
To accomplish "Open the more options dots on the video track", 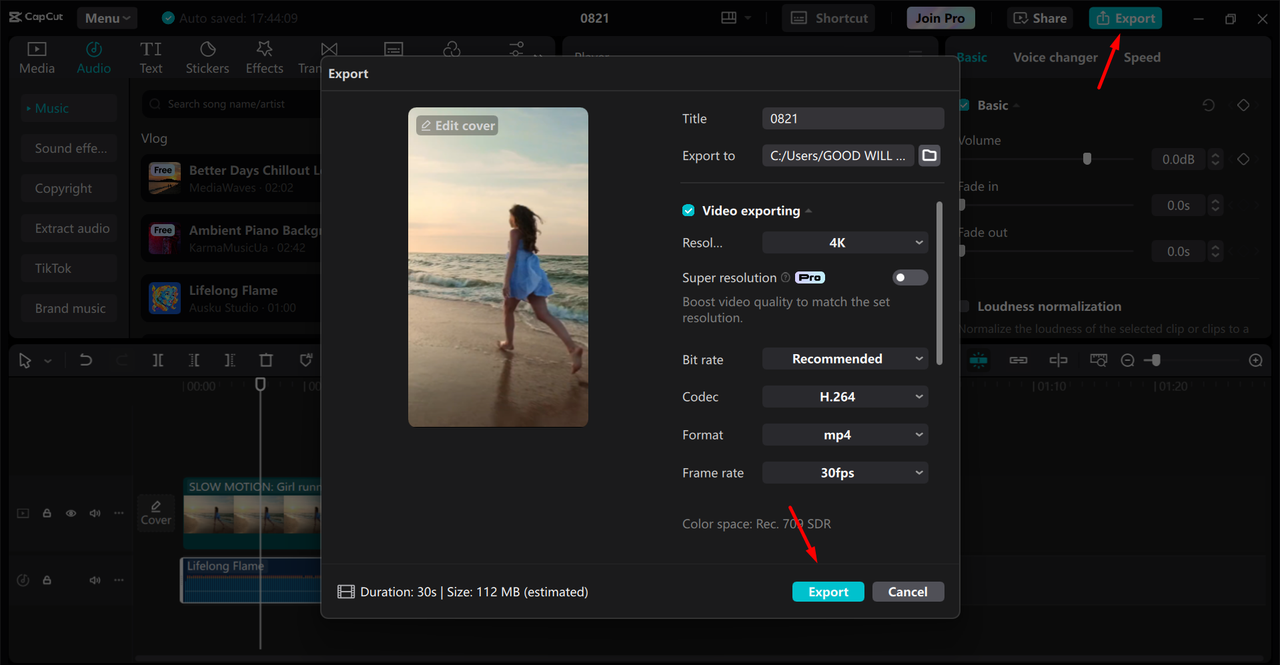I will (118, 513).
